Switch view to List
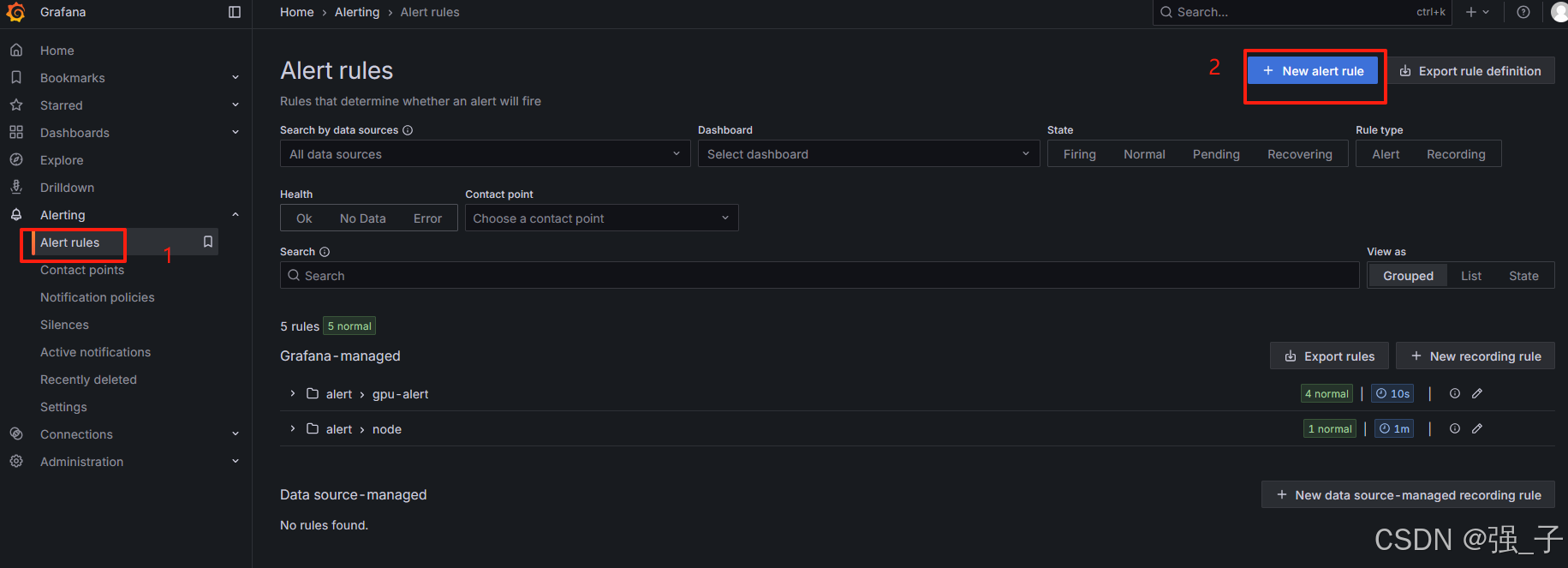Viewport: 1568px width, 568px height. tap(1471, 276)
